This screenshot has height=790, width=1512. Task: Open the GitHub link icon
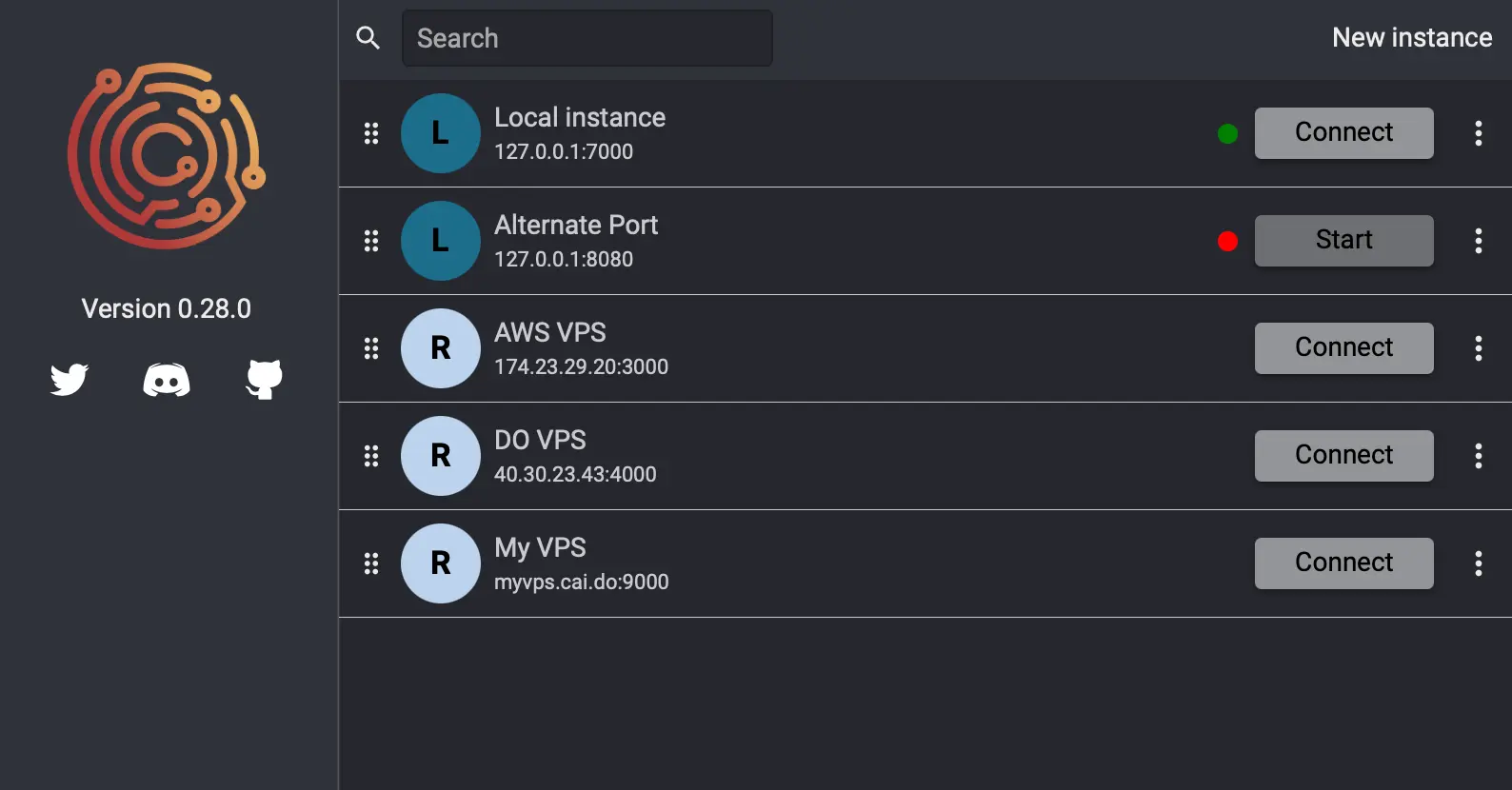(265, 380)
